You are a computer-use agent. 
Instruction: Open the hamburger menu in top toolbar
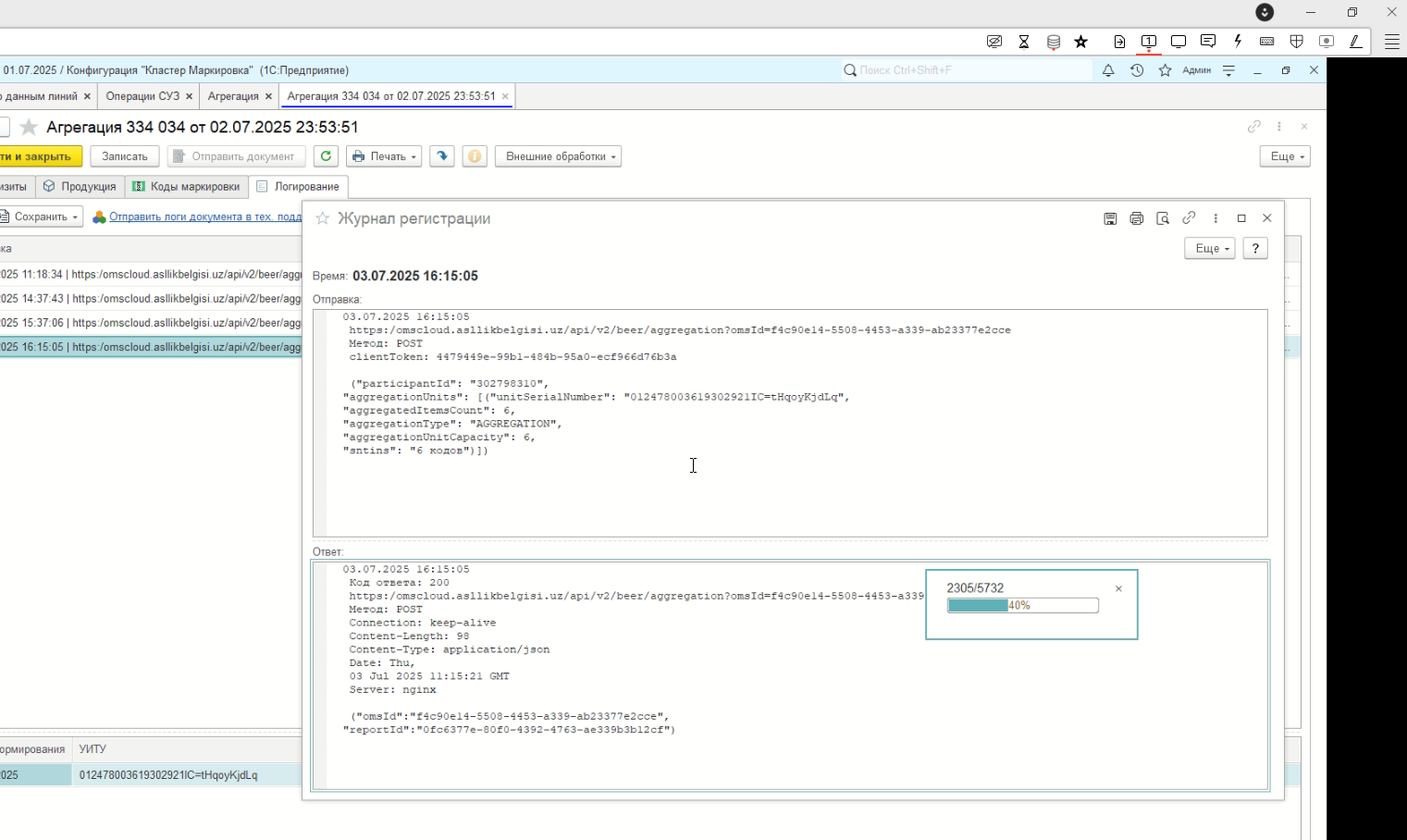(1391, 42)
